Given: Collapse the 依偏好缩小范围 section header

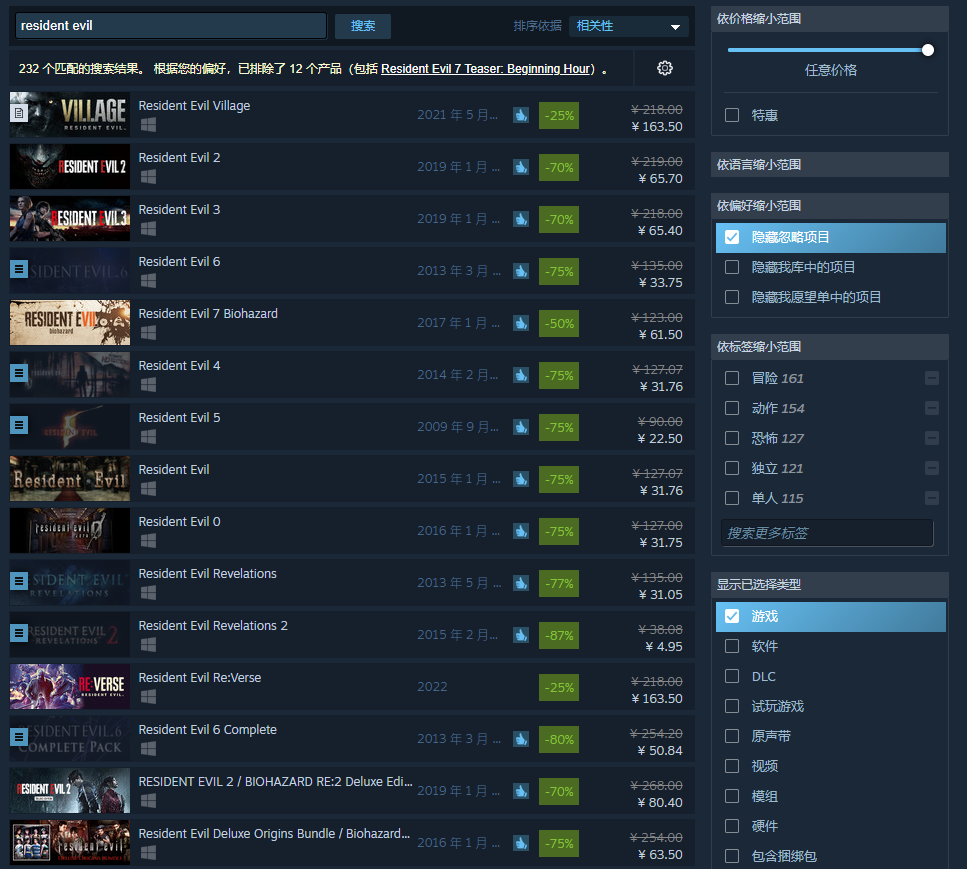Looking at the screenshot, I should (829, 205).
